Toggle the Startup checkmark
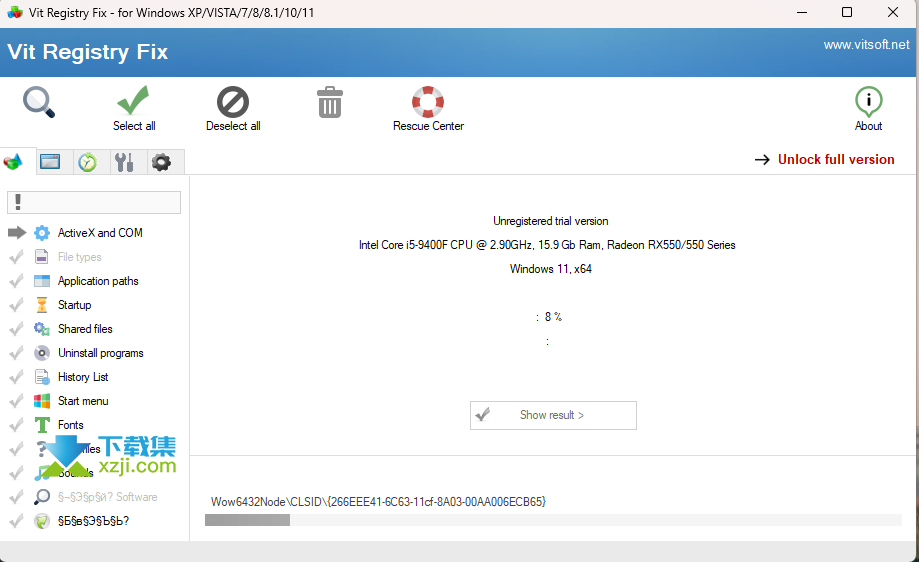The width and height of the screenshot is (919, 562). [16, 305]
